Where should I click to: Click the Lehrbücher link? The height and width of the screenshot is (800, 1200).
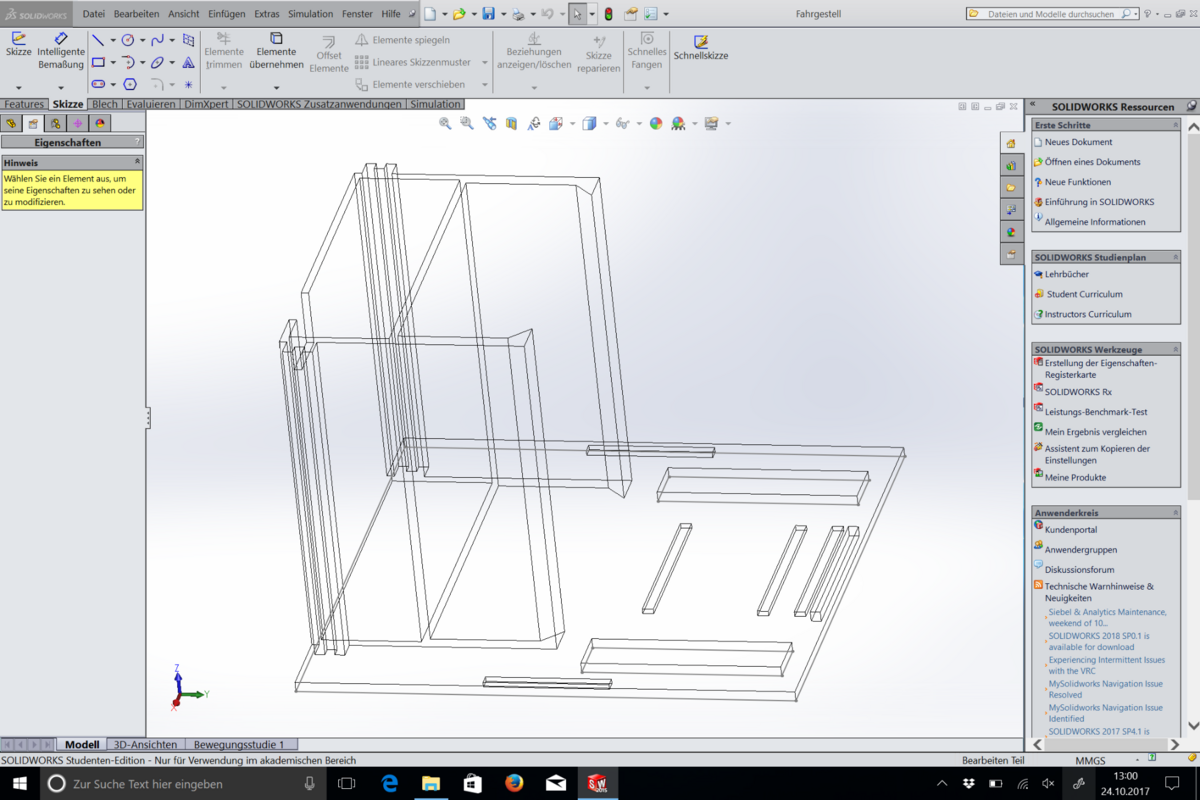pos(1067,274)
